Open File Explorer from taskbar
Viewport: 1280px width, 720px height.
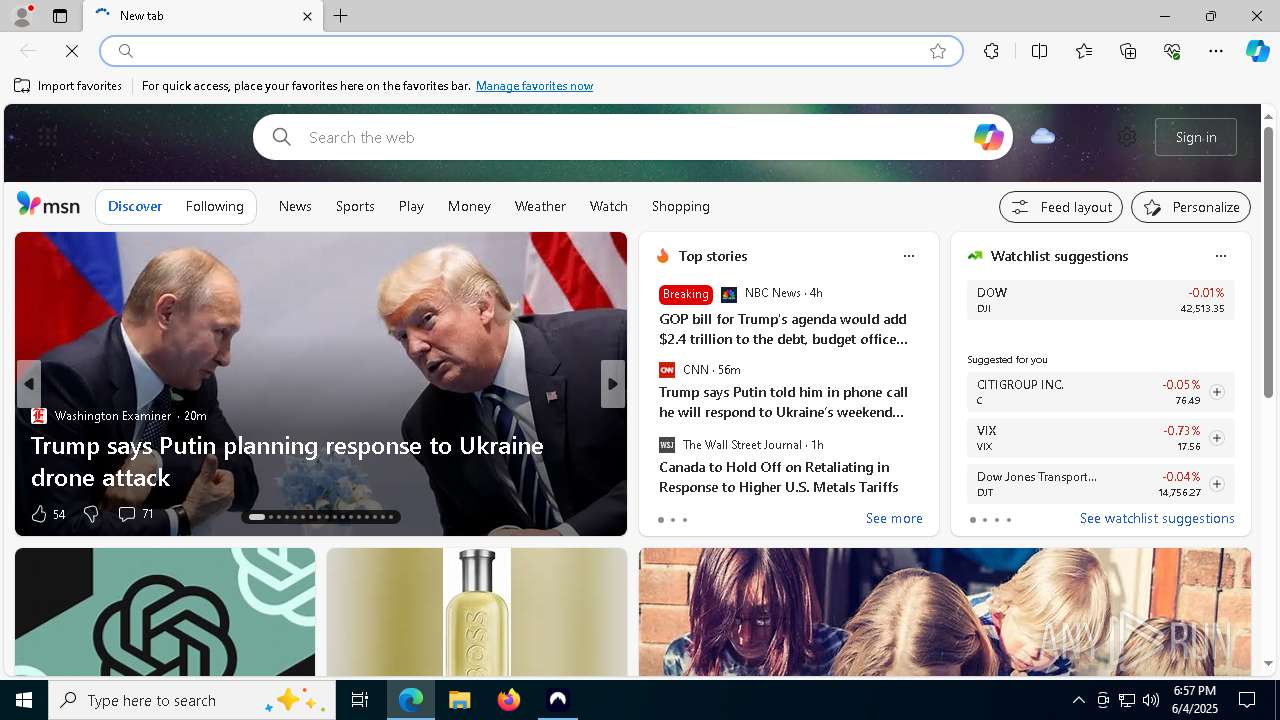pyautogui.click(x=459, y=700)
